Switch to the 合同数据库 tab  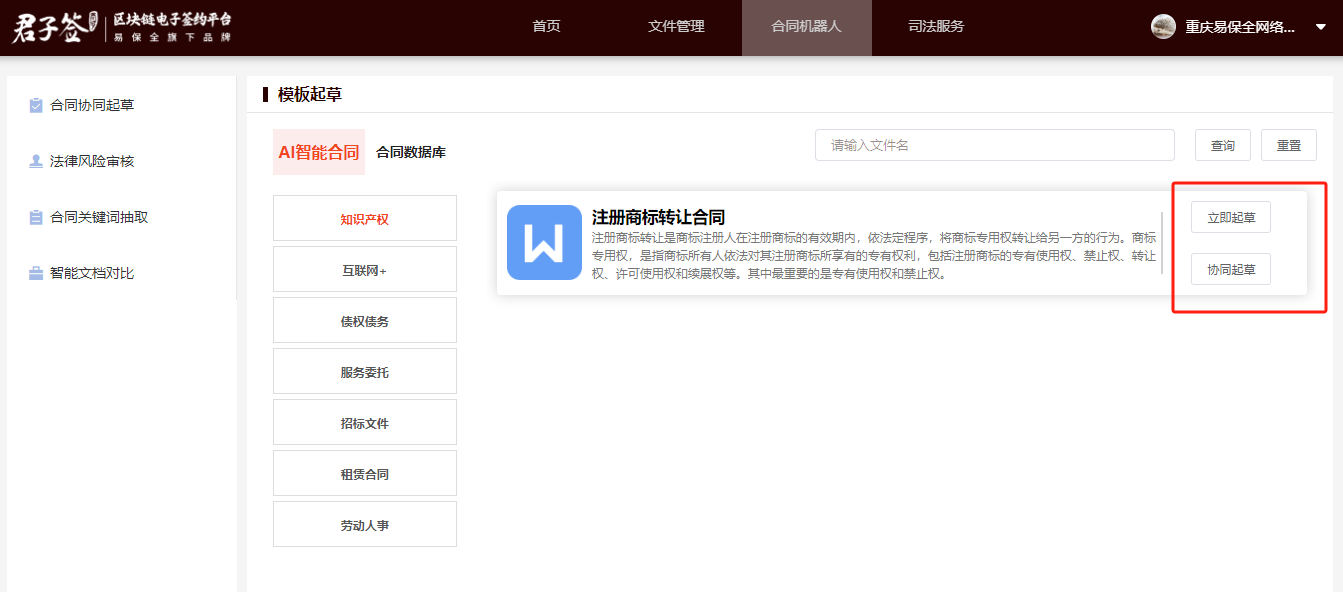[411, 153]
